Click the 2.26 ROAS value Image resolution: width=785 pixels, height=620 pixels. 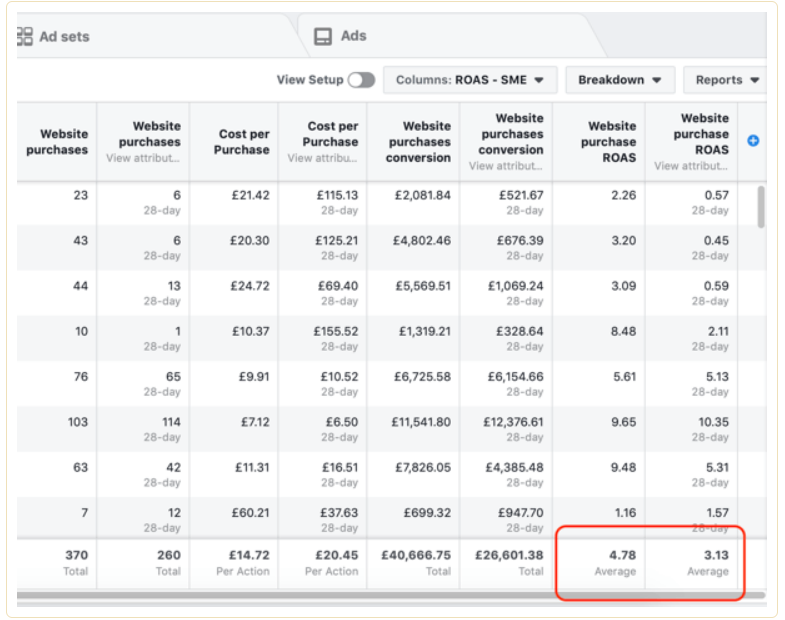[624, 195]
